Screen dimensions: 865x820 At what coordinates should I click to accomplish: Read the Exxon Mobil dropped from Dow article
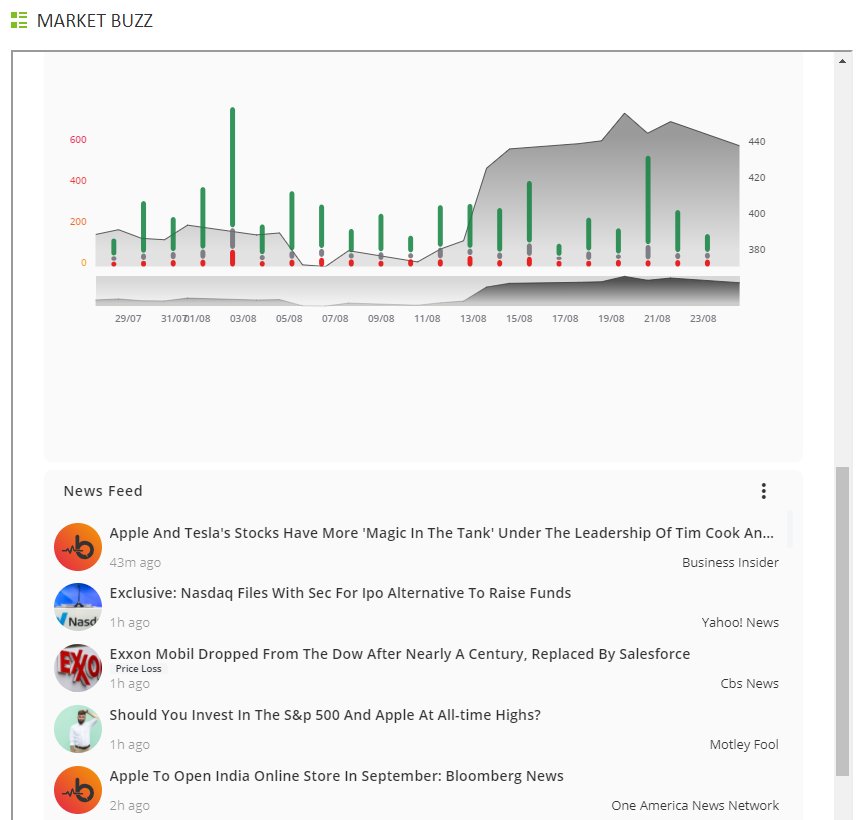(x=399, y=654)
